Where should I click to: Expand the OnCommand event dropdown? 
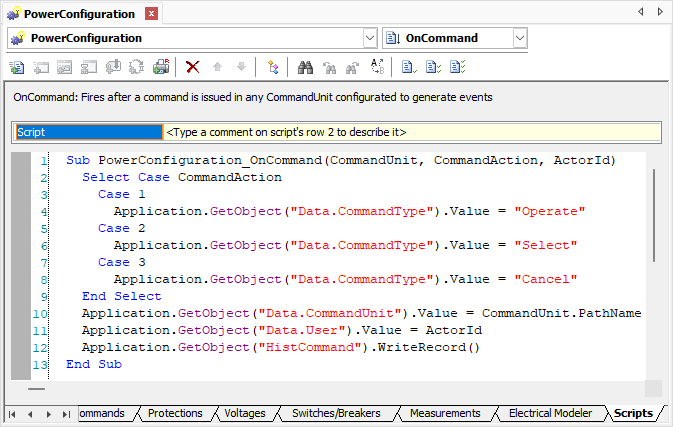pos(519,38)
